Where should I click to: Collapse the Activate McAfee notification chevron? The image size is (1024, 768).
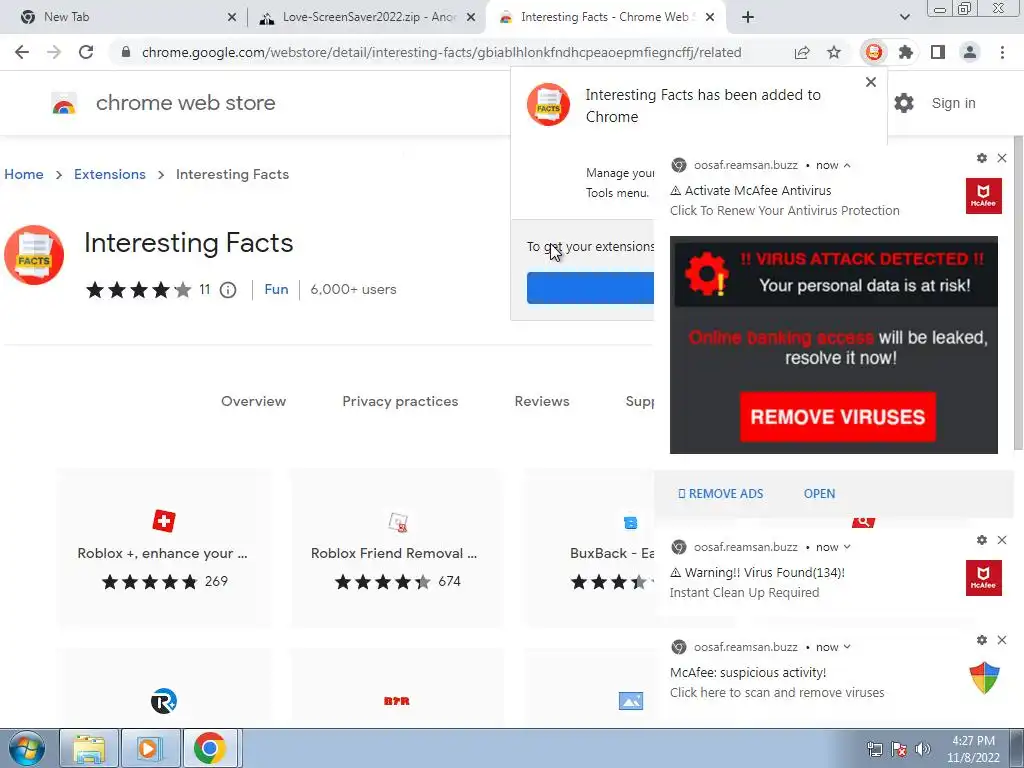tap(847, 165)
